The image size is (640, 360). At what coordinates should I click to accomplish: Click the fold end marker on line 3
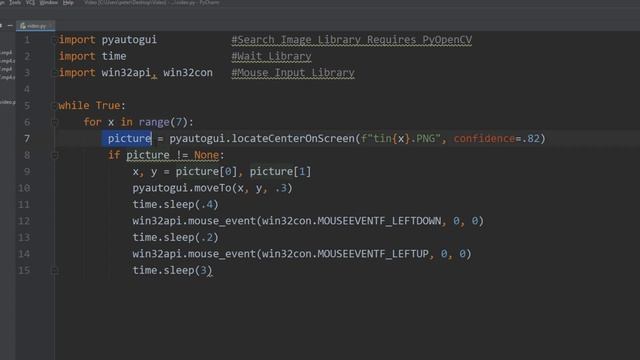[54, 73]
